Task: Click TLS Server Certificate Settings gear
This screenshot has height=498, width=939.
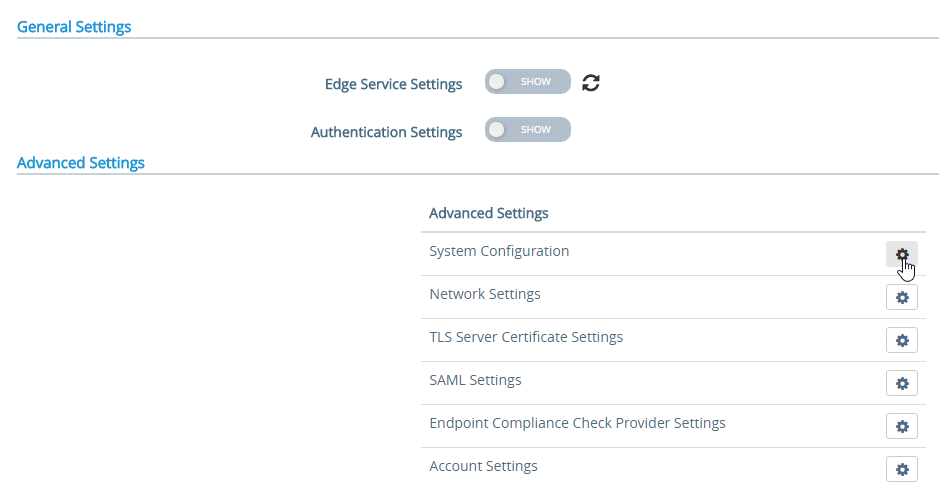Action: [902, 341]
